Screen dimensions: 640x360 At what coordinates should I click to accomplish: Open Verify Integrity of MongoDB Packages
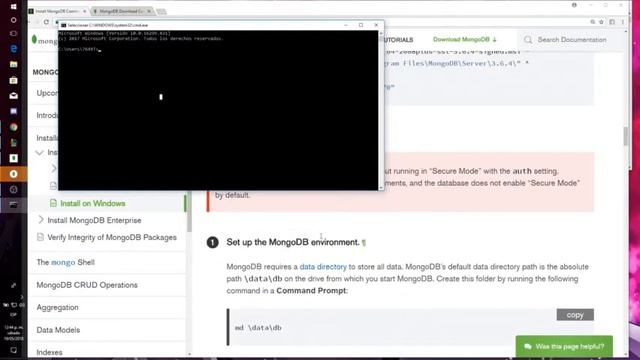pos(112,237)
